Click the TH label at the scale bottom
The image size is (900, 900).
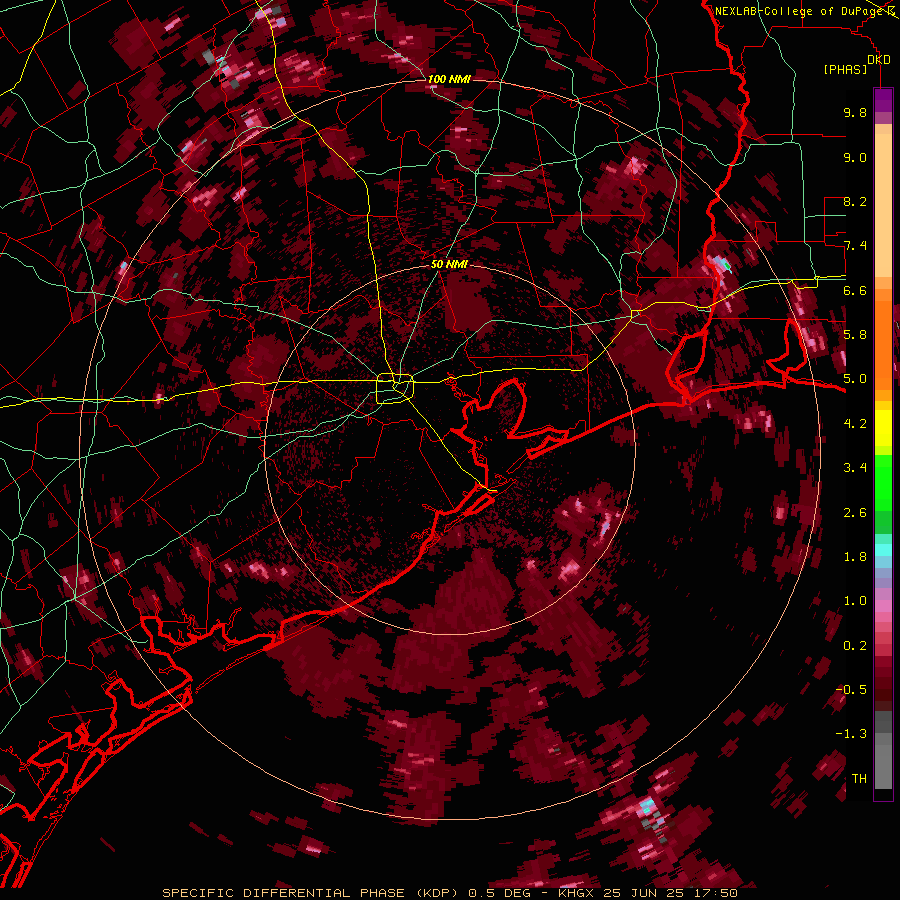859,779
